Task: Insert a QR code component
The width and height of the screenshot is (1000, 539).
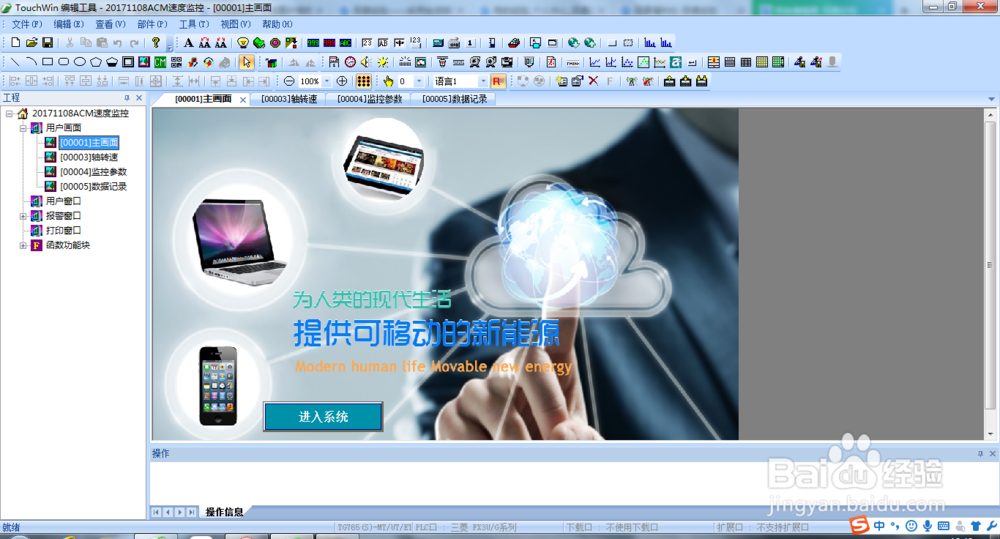Action: click(177, 62)
